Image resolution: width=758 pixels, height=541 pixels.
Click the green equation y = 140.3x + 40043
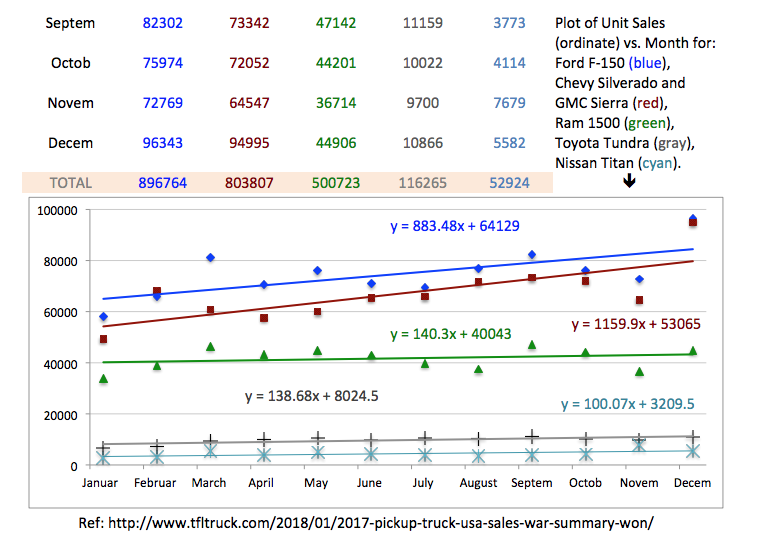click(x=451, y=334)
